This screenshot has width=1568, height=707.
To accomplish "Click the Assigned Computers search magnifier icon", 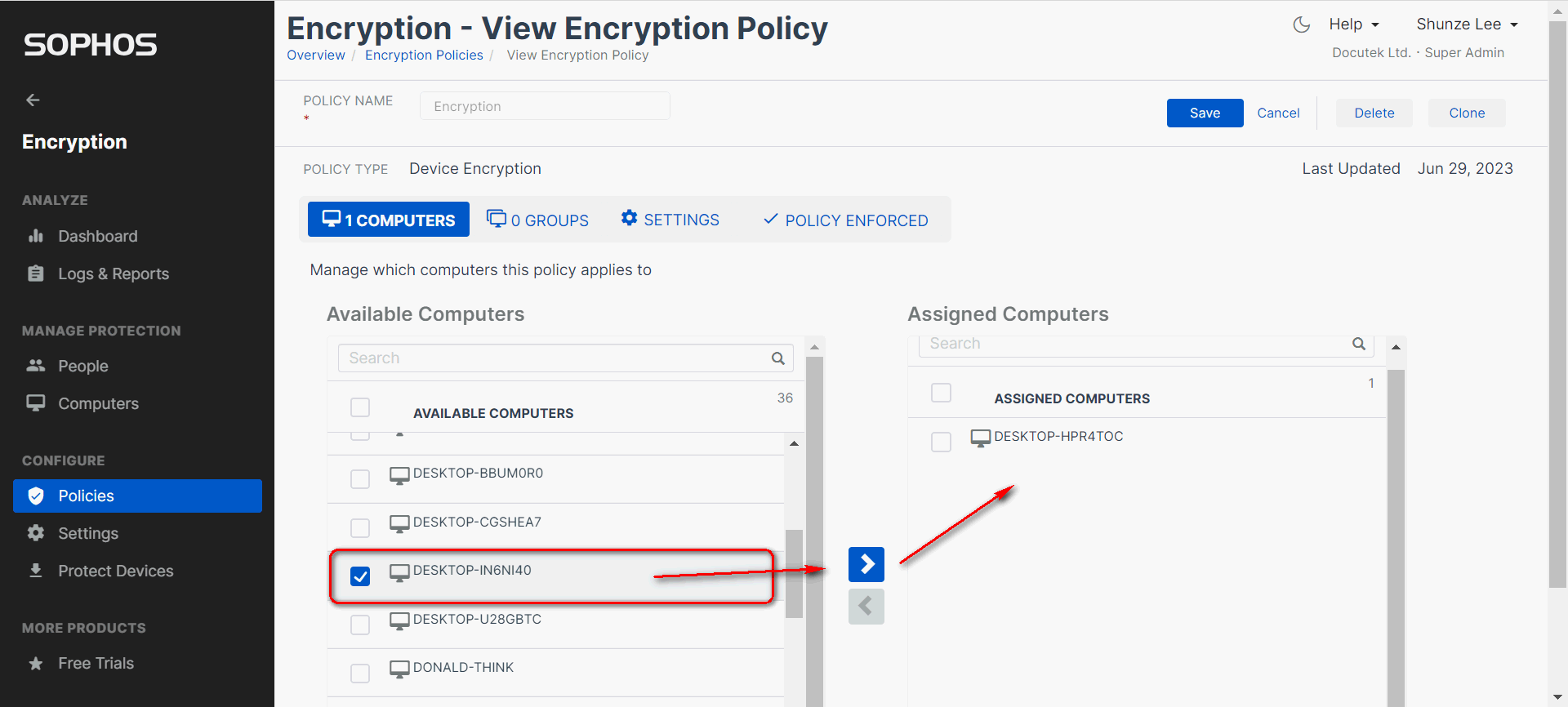I will click(1358, 344).
